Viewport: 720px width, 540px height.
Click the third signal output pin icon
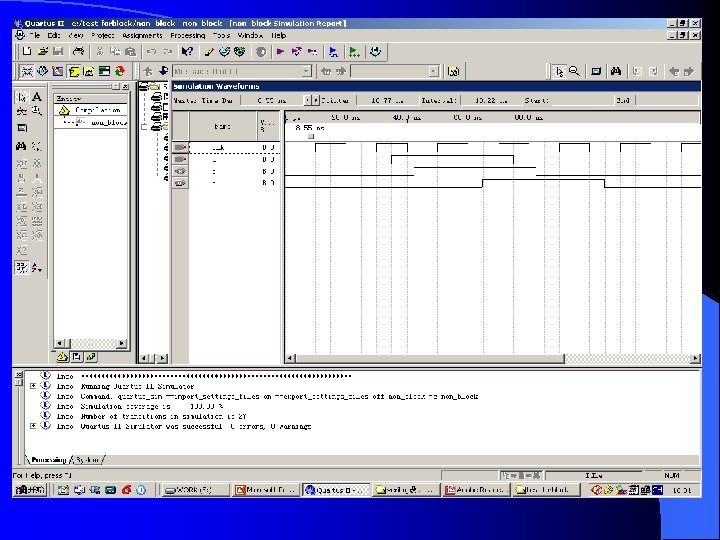click(180, 171)
